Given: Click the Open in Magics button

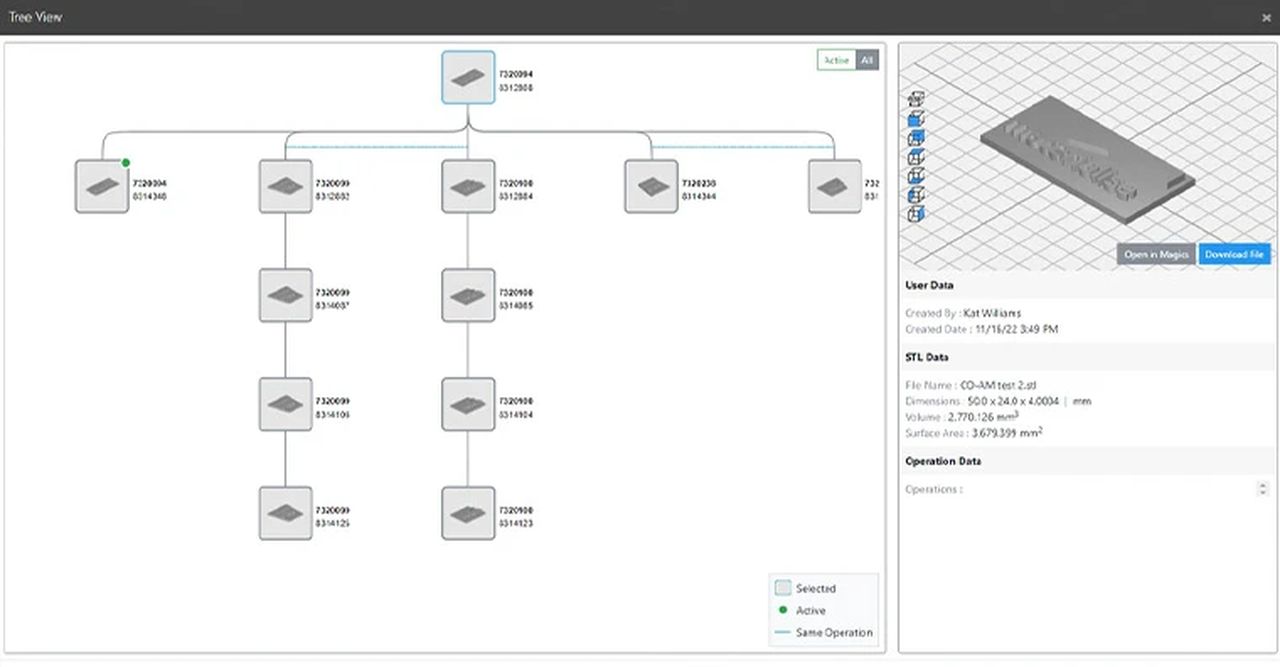Looking at the screenshot, I should (x=1156, y=255).
